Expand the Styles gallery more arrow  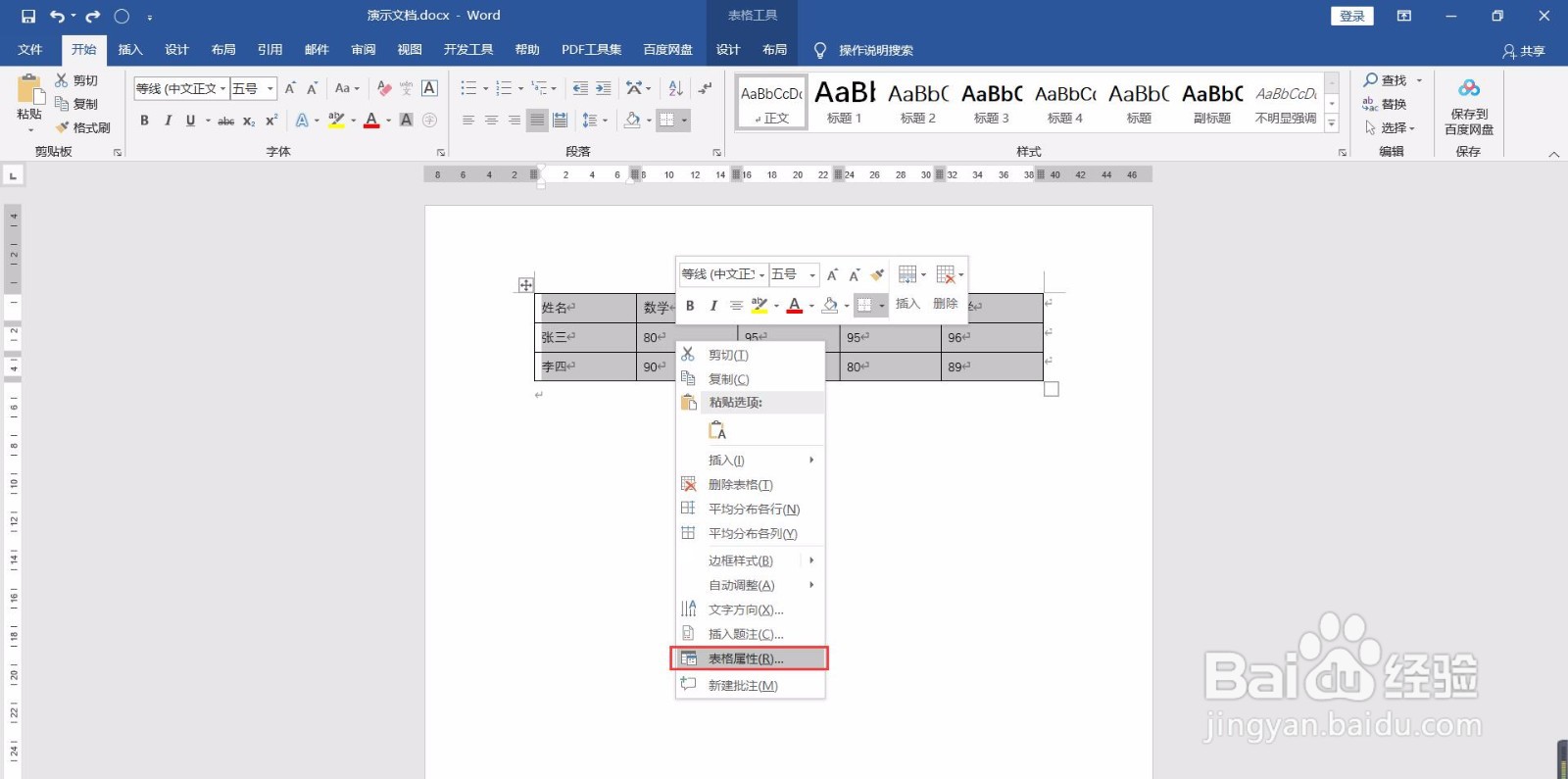click(x=1332, y=123)
